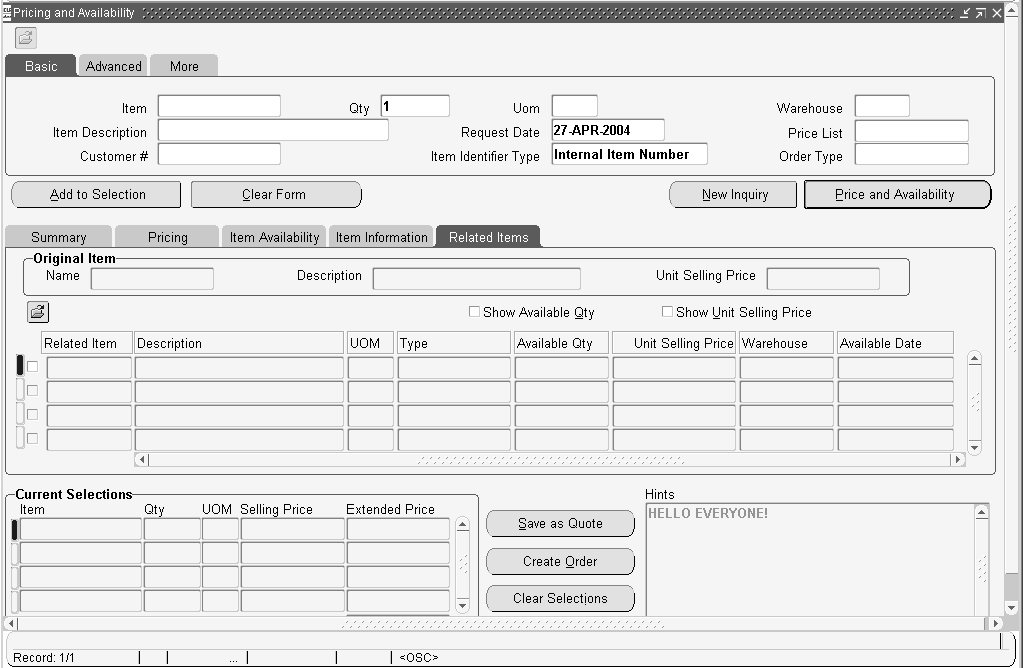Enable Show Available Qty checkbox
This screenshot has height=668, width=1023.
[x=474, y=312]
